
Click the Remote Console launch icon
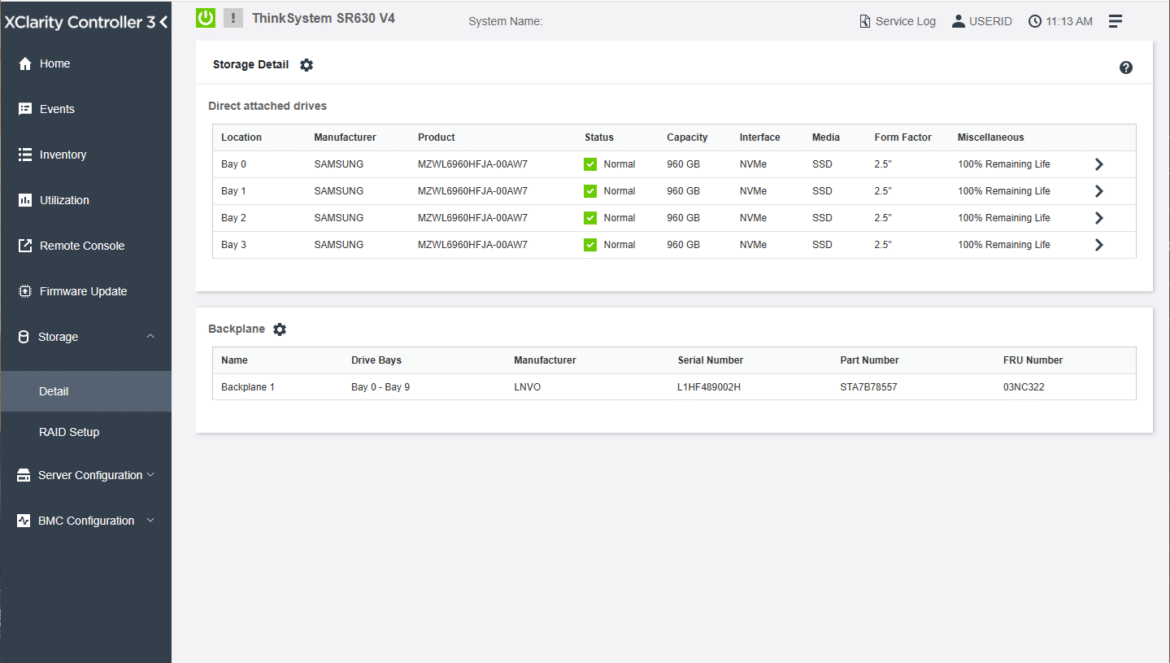pyautogui.click(x=25, y=245)
